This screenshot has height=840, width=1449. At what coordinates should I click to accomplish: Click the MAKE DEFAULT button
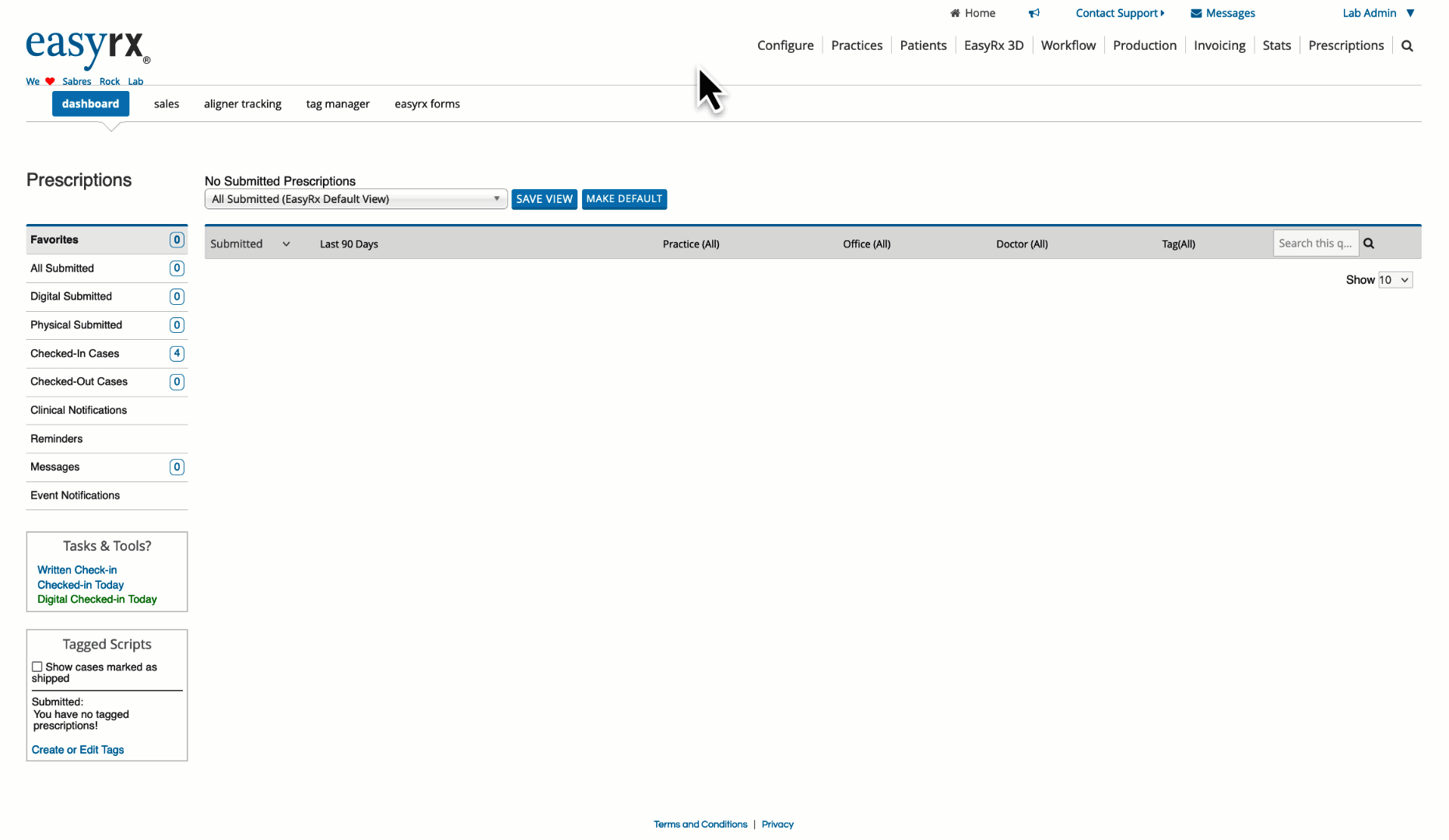(624, 199)
